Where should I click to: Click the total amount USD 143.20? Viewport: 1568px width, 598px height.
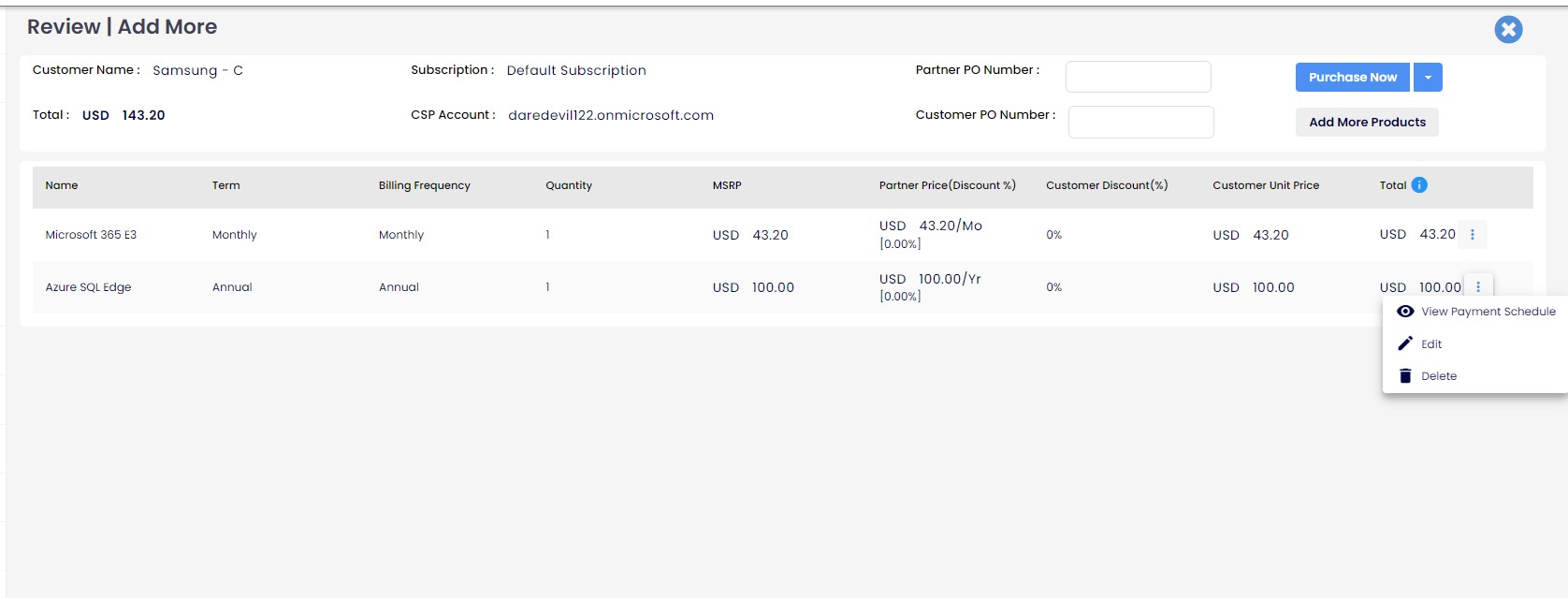[123, 115]
